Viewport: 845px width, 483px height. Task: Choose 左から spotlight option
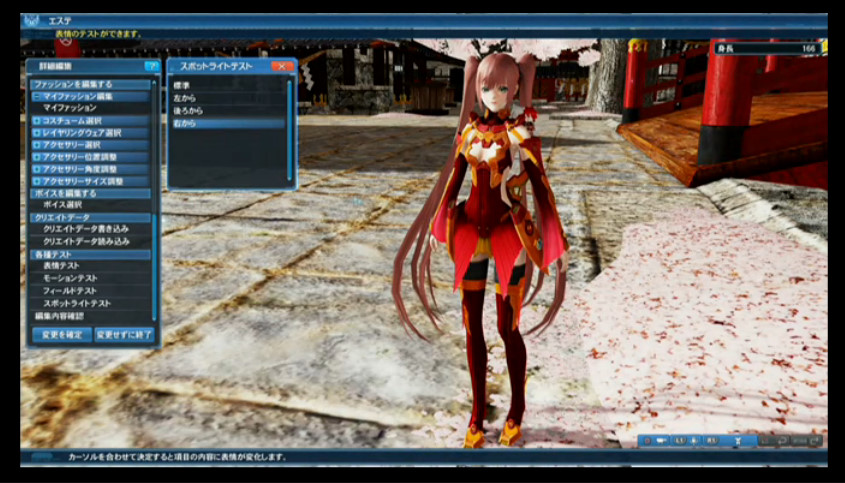[228, 98]
